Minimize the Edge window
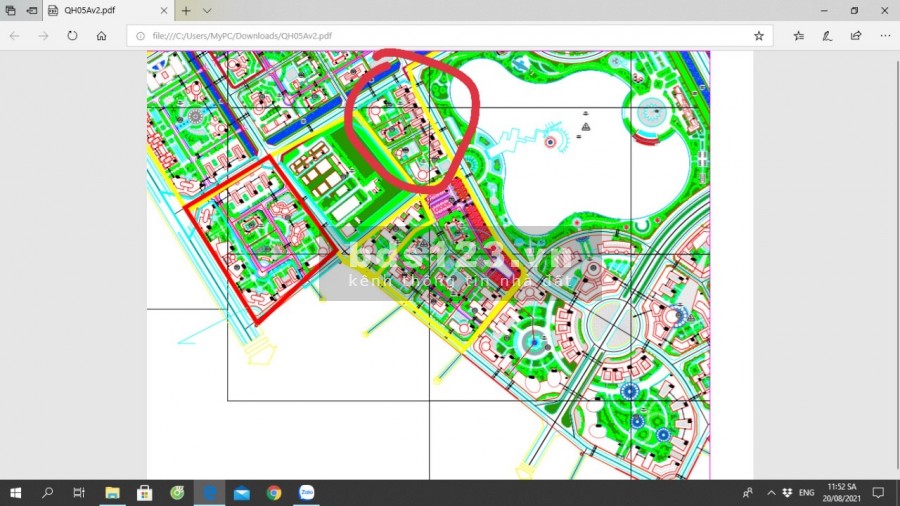Viewport: 900px width, 506px height. pyautogui.click(x=824, y=10)
